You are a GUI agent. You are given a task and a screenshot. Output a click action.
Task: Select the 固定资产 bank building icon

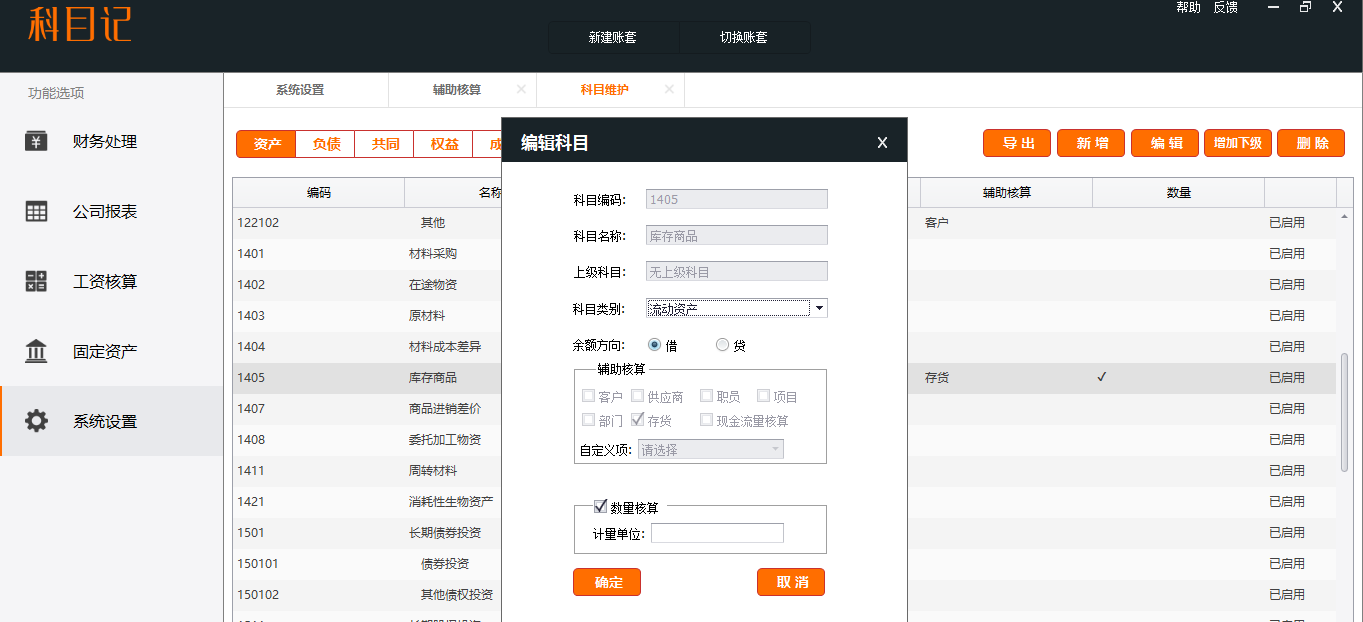(36, 351)
